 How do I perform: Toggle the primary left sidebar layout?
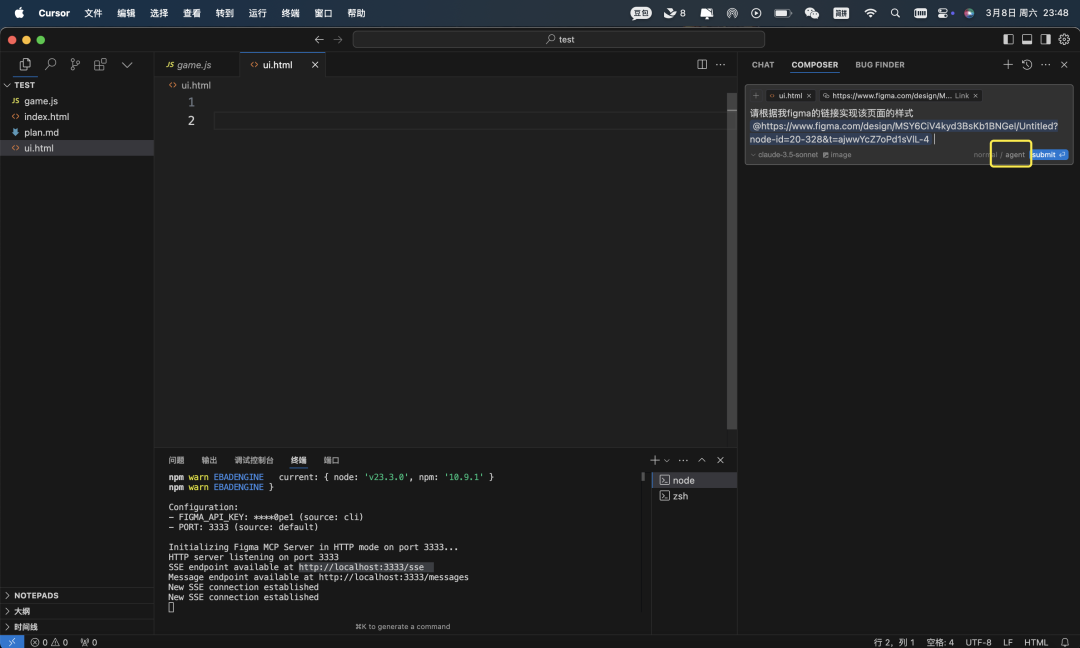tap(1008, 39)
